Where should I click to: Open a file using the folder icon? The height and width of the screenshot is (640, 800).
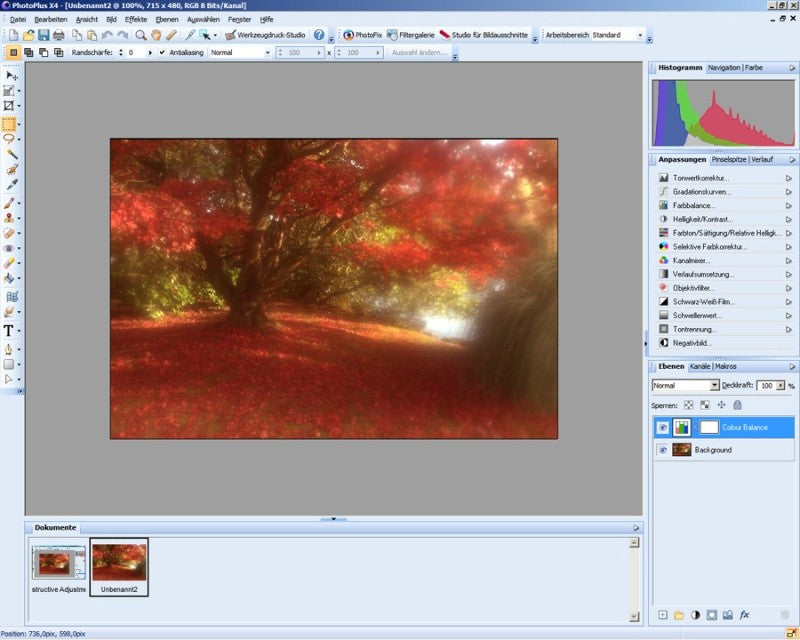coord(29,35)
